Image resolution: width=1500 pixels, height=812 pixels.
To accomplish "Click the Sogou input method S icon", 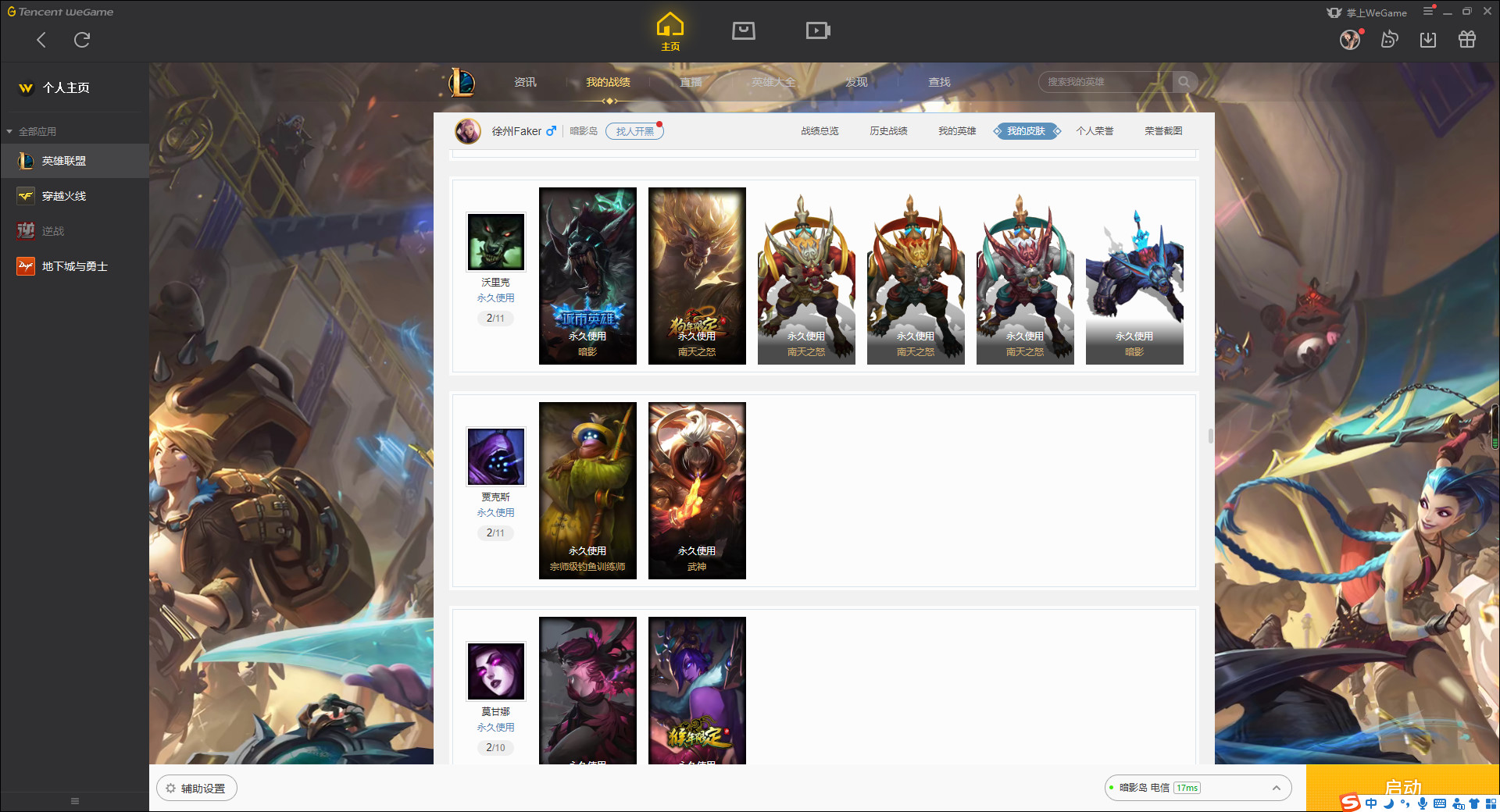I will 1349,803.
